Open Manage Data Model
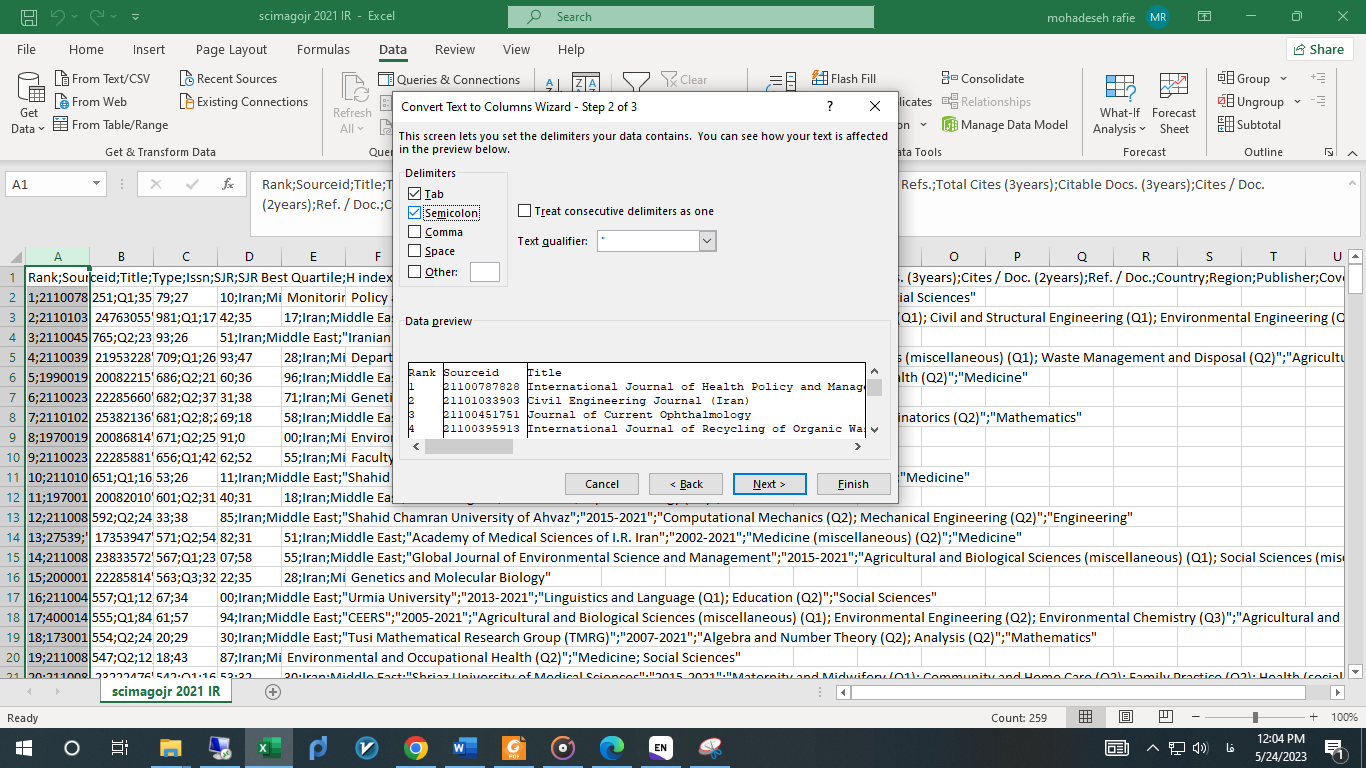 tap(1005, 125)
